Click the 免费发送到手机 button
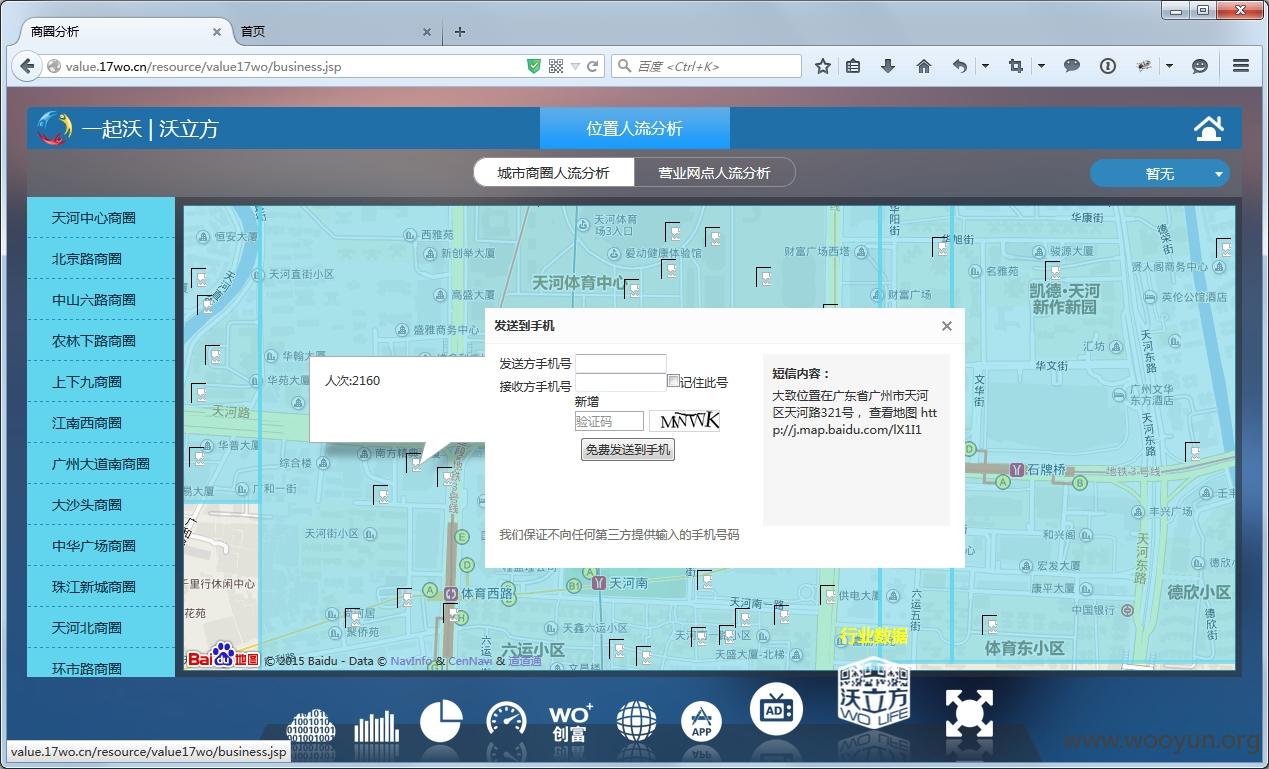This screenshot has width=1269, height=769. 628,450
